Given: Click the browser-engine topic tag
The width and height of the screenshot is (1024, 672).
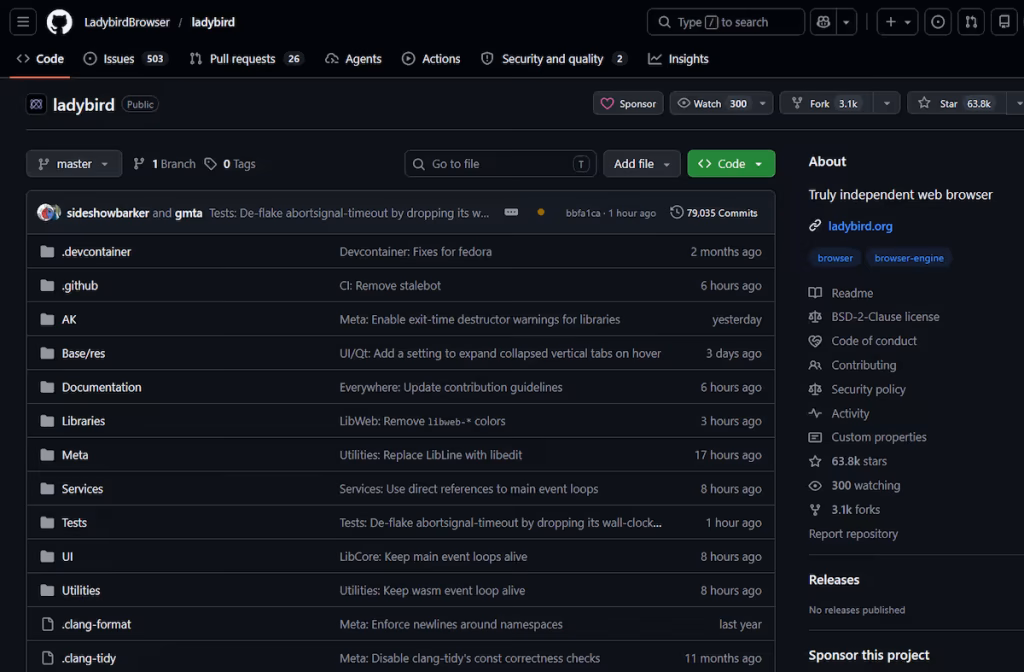Looking at the screenshot, I should [908, 258].
